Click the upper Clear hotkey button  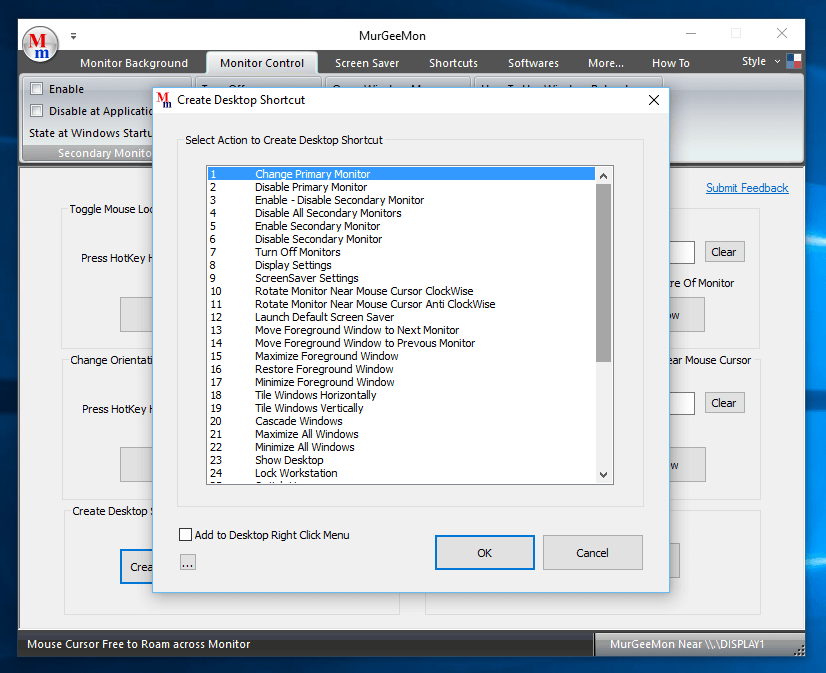click(x=723, y=251)
